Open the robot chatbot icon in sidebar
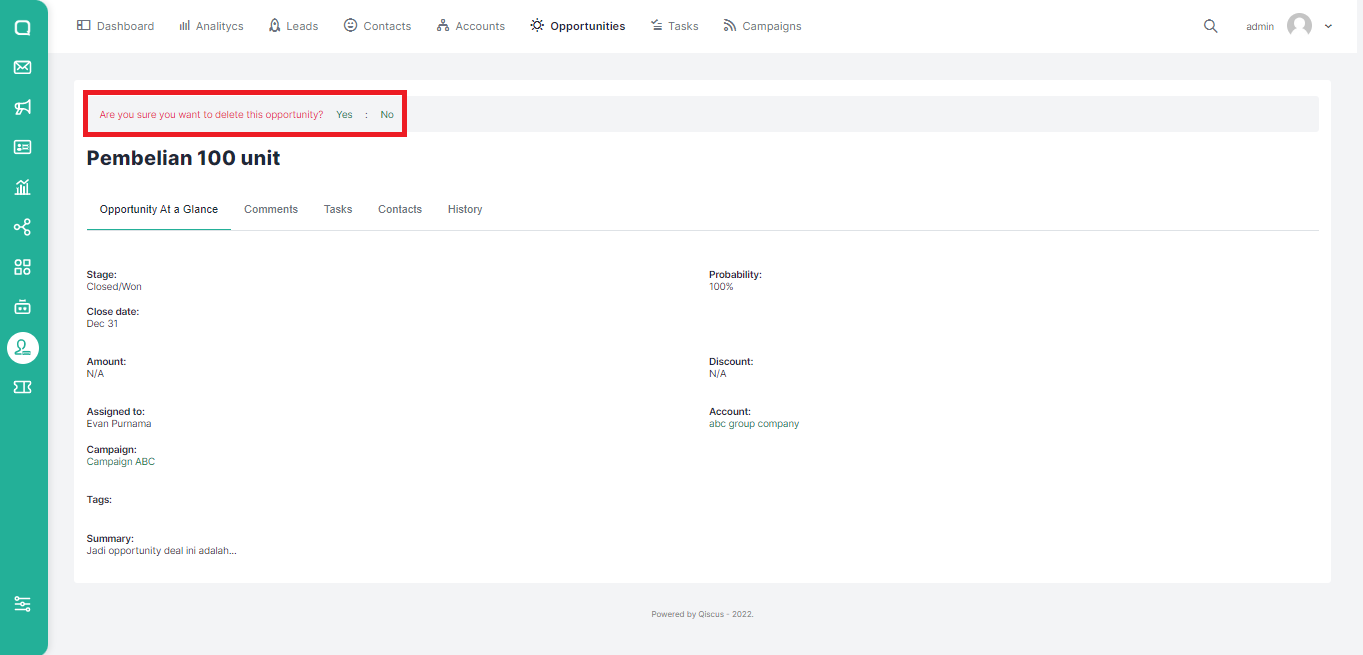Screen dimensions: 1363x655 pos(22,307)
